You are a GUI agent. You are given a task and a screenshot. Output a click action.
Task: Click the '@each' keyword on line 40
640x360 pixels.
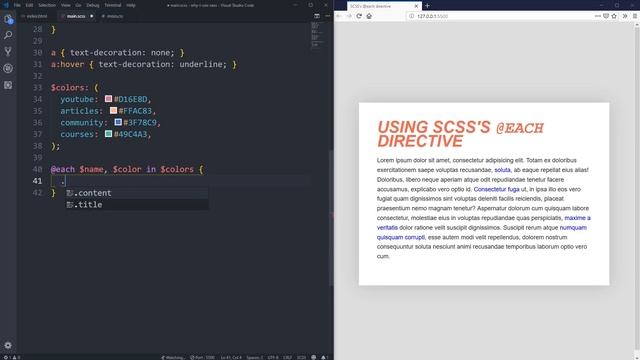pos(63,169)
